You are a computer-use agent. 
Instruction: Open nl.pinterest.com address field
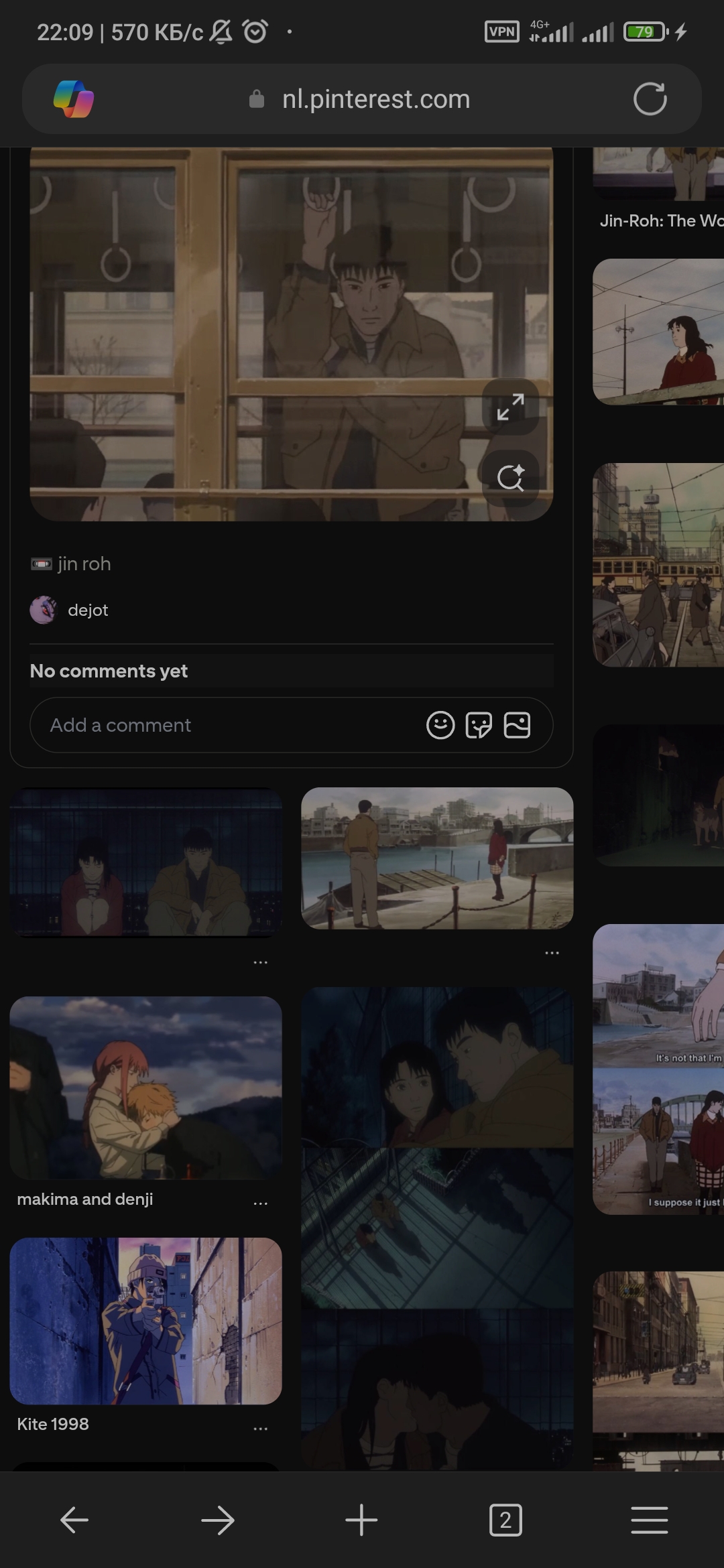click(x=362, y=99)
